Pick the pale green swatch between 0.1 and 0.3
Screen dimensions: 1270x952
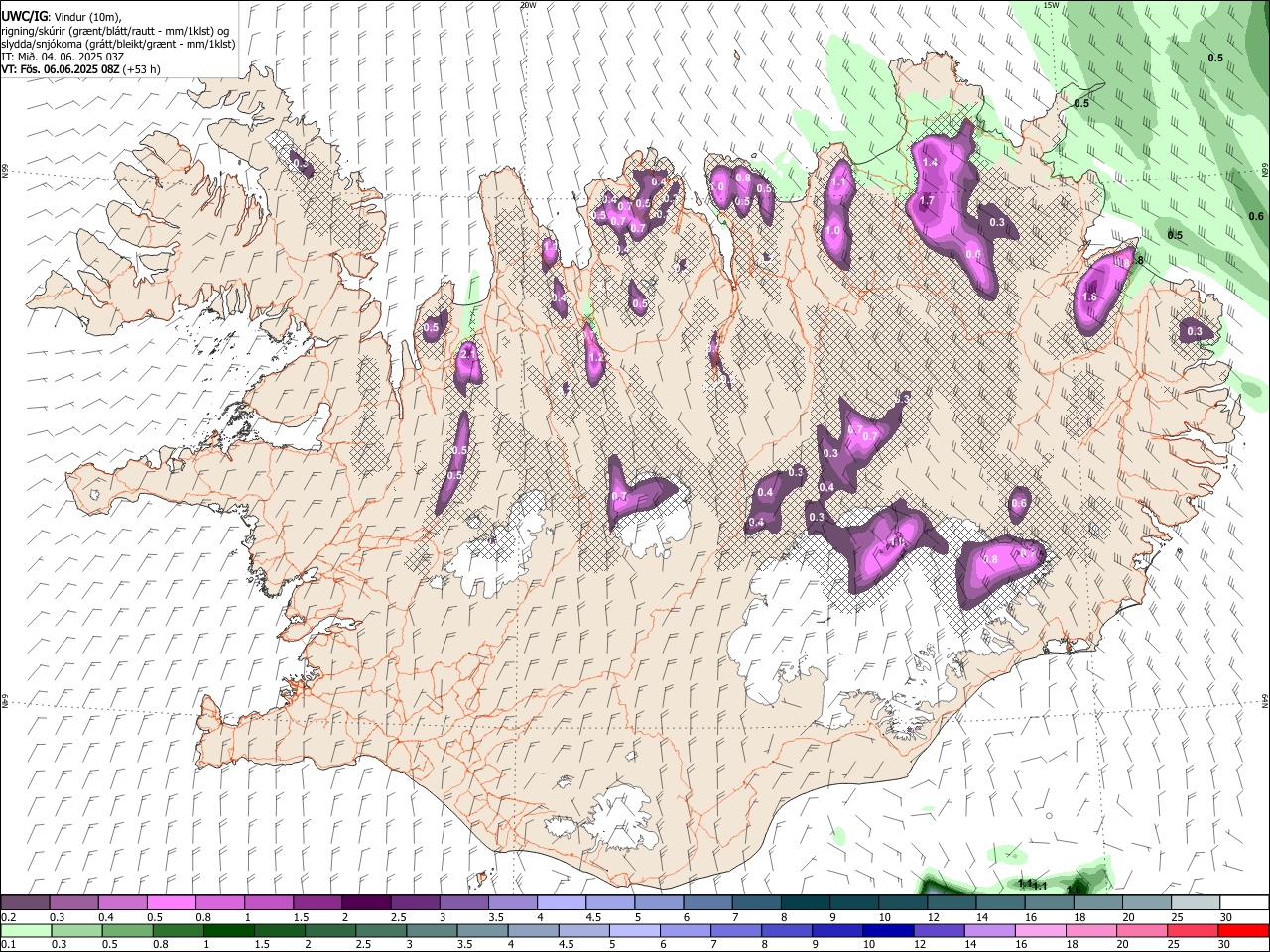pyautogui.click(x=26, y=930)
